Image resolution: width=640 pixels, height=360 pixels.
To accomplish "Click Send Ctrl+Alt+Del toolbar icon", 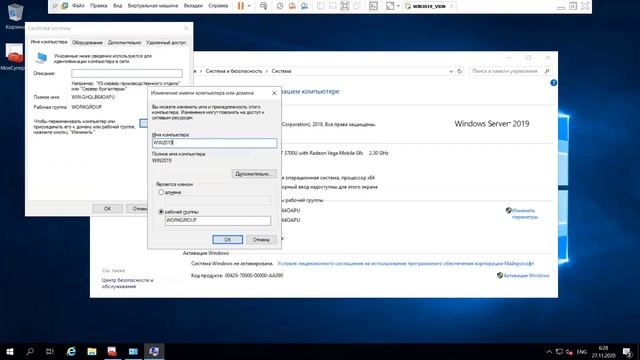I will [264, 6].
